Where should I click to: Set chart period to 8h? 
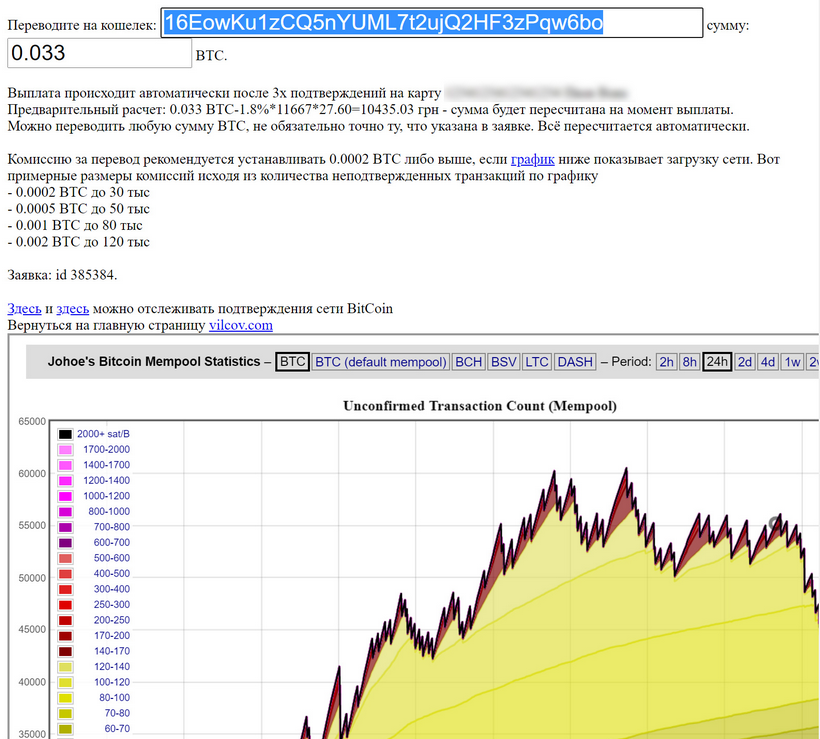(x=690, y=362)
